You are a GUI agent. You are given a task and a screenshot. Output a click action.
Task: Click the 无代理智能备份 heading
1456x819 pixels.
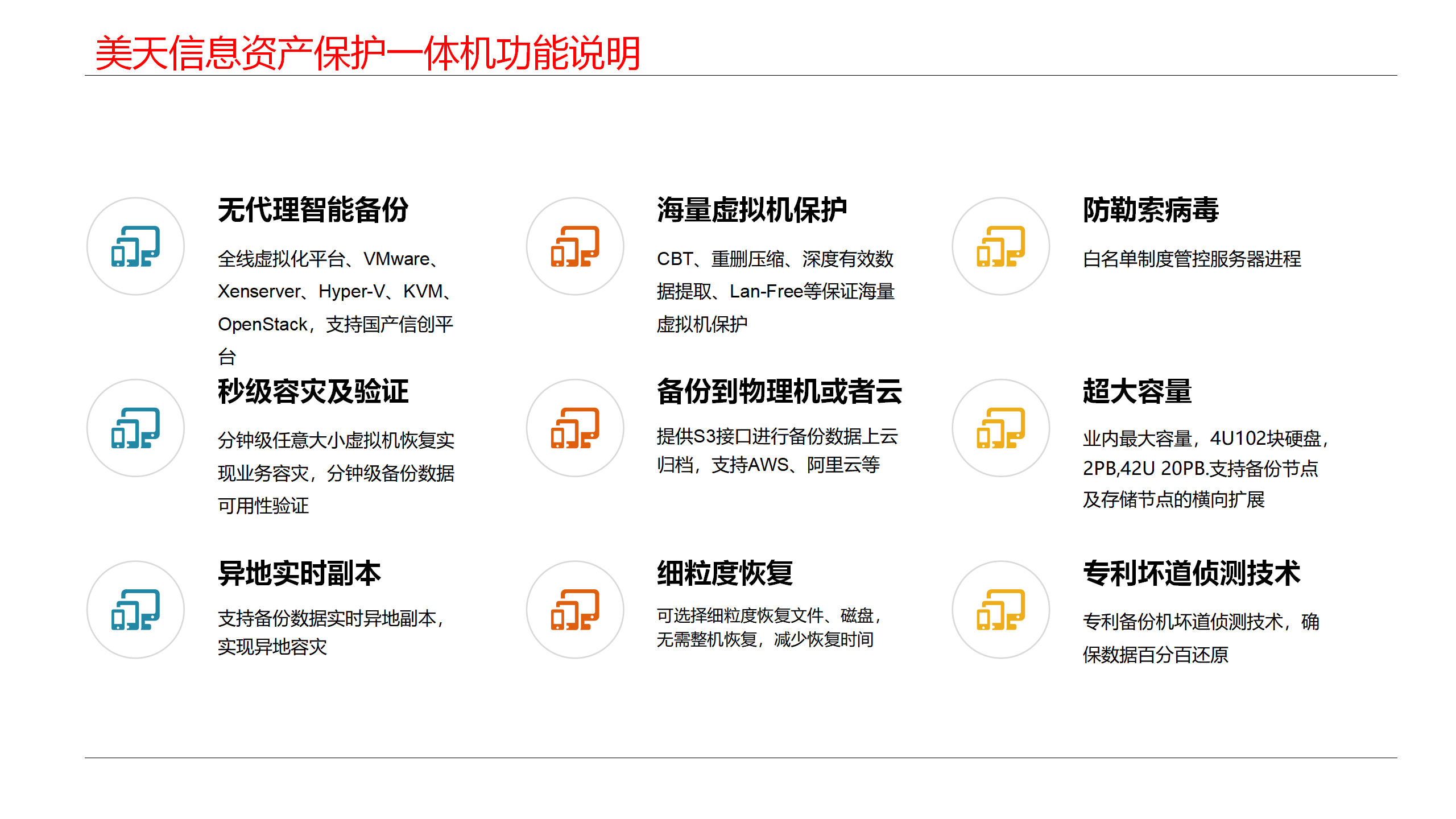(x=313, y=210)
